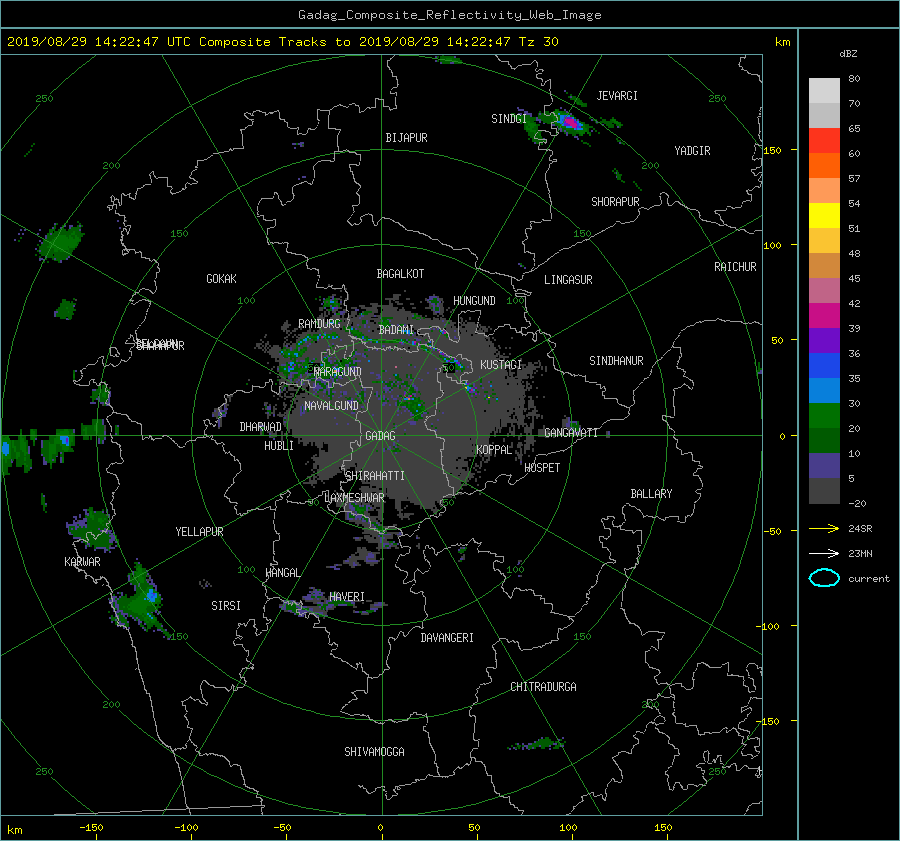Click the Gadag_Composite_Reflectivity_Web_Image title

coord(449,15)
